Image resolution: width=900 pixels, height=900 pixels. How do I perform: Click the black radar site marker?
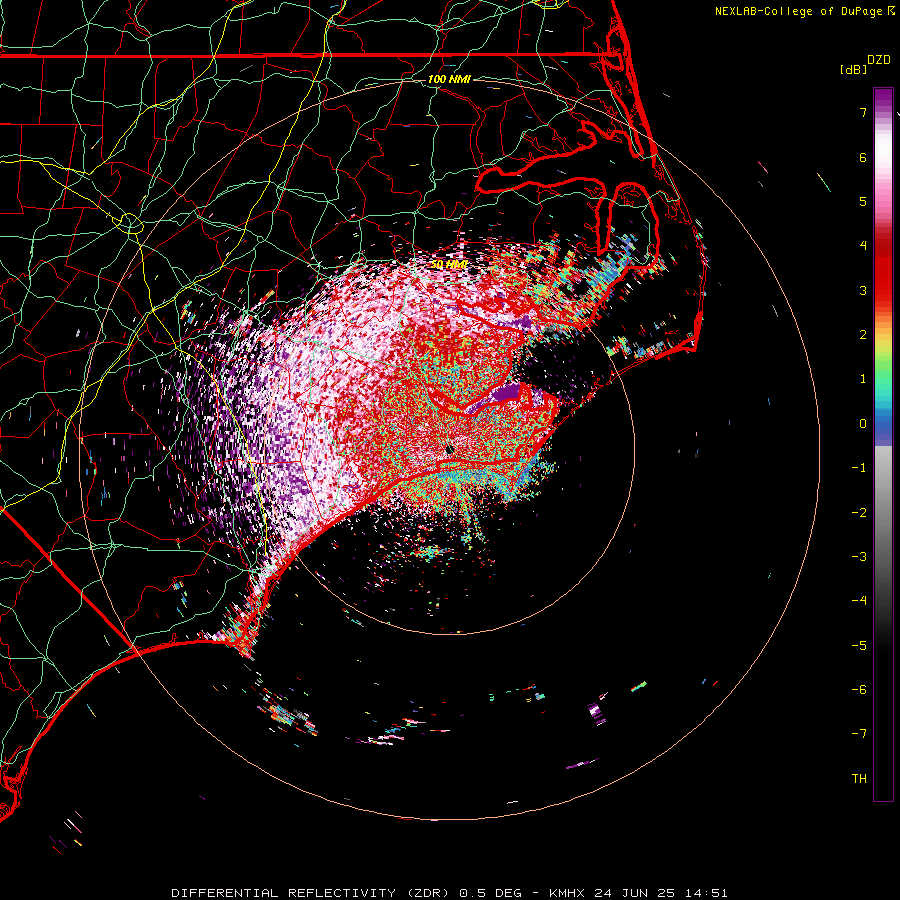[449, 450]
